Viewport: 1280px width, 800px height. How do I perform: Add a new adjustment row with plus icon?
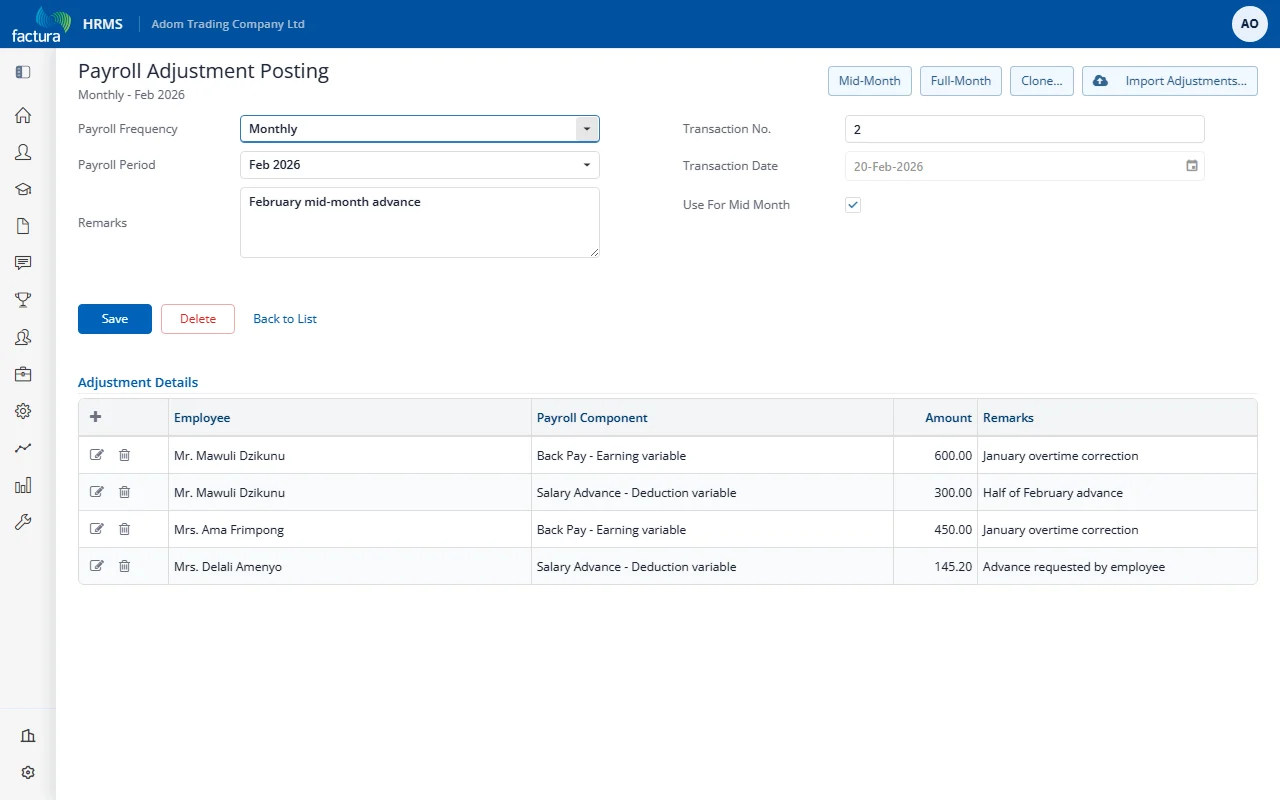96,418
